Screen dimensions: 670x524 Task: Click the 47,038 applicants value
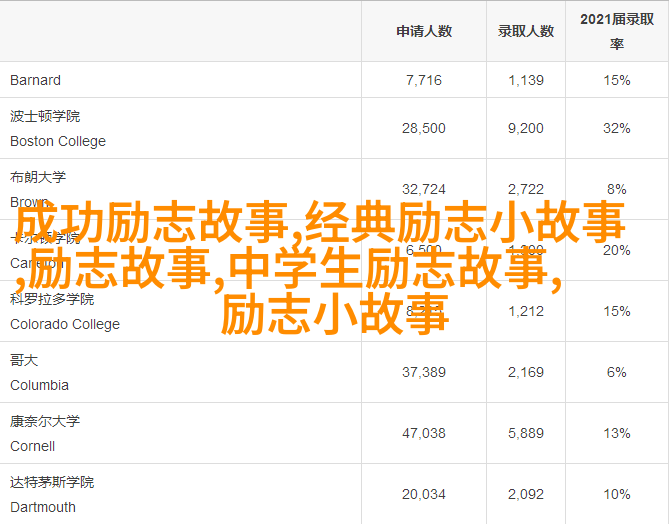click(424, 433)
